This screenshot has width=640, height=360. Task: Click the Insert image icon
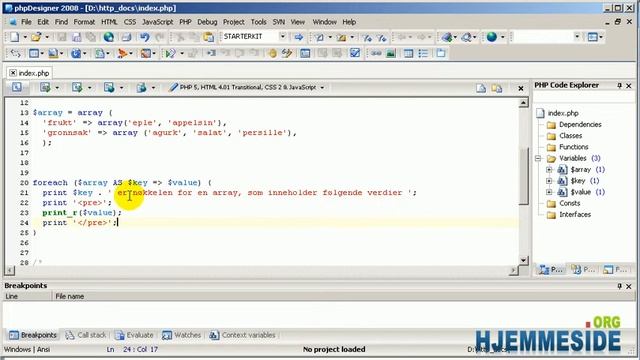tap(391, 53)
